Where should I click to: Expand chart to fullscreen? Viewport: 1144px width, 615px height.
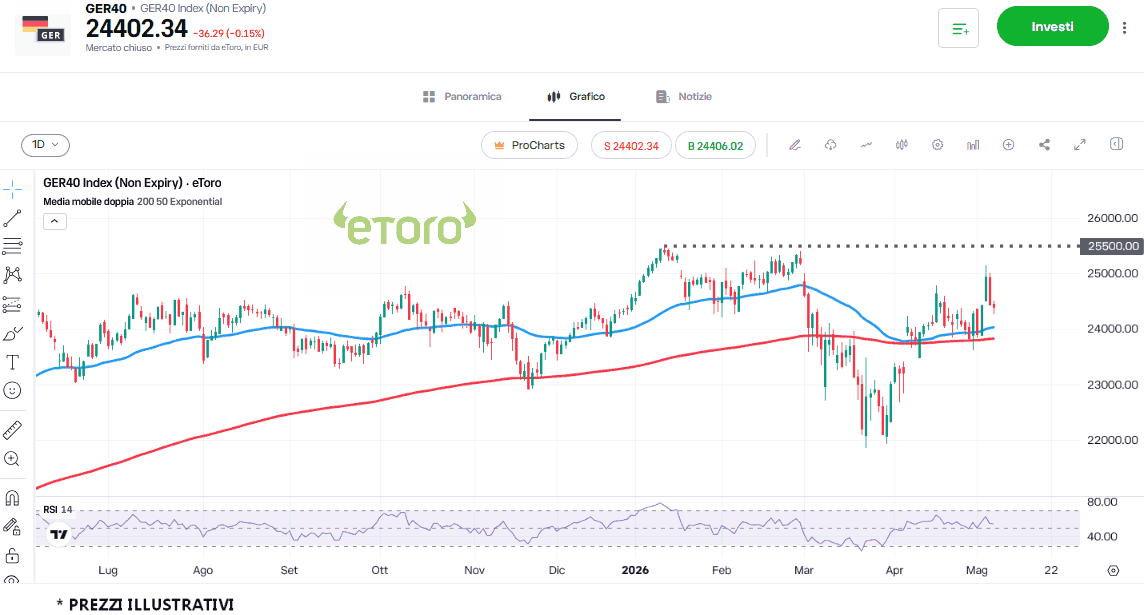1080,145
